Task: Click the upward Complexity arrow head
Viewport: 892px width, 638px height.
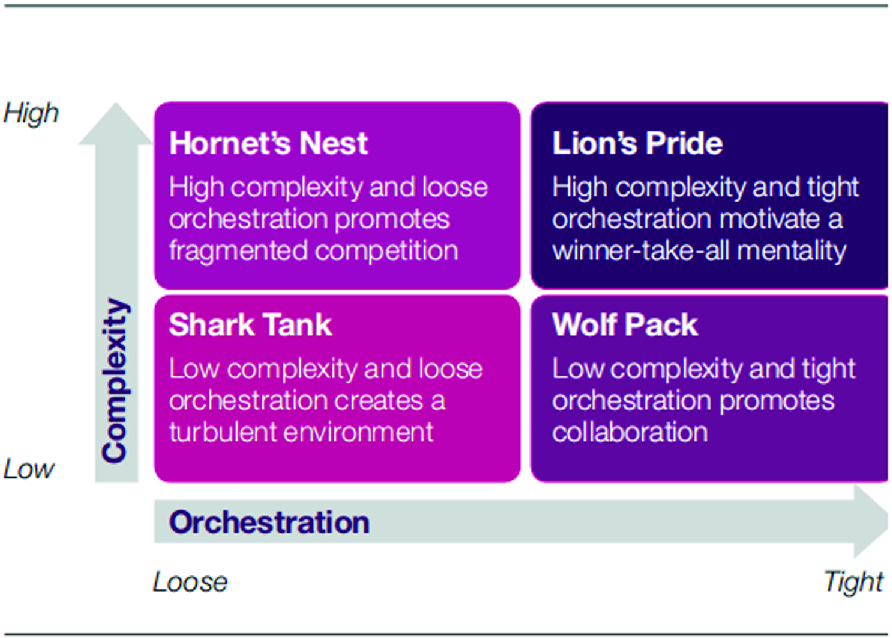Action: pos(116,124)
